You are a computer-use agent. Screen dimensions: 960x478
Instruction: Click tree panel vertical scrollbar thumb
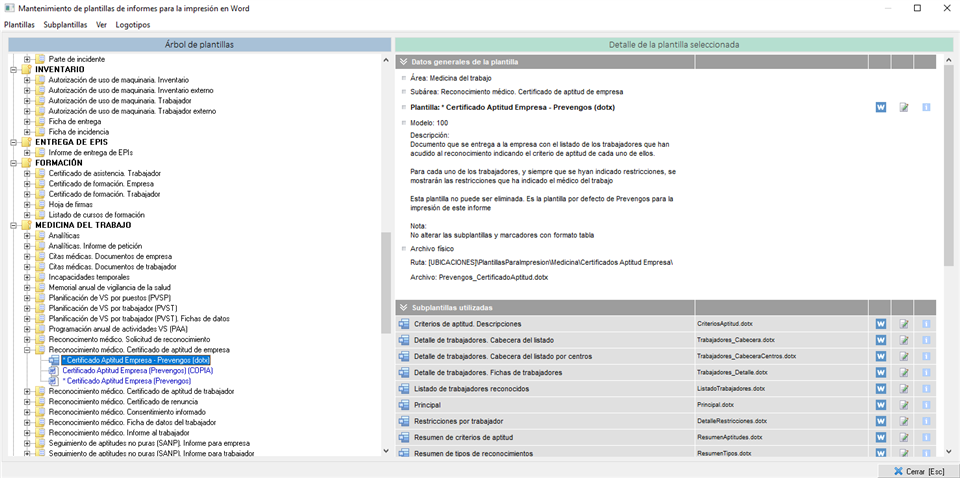(385, 283)
